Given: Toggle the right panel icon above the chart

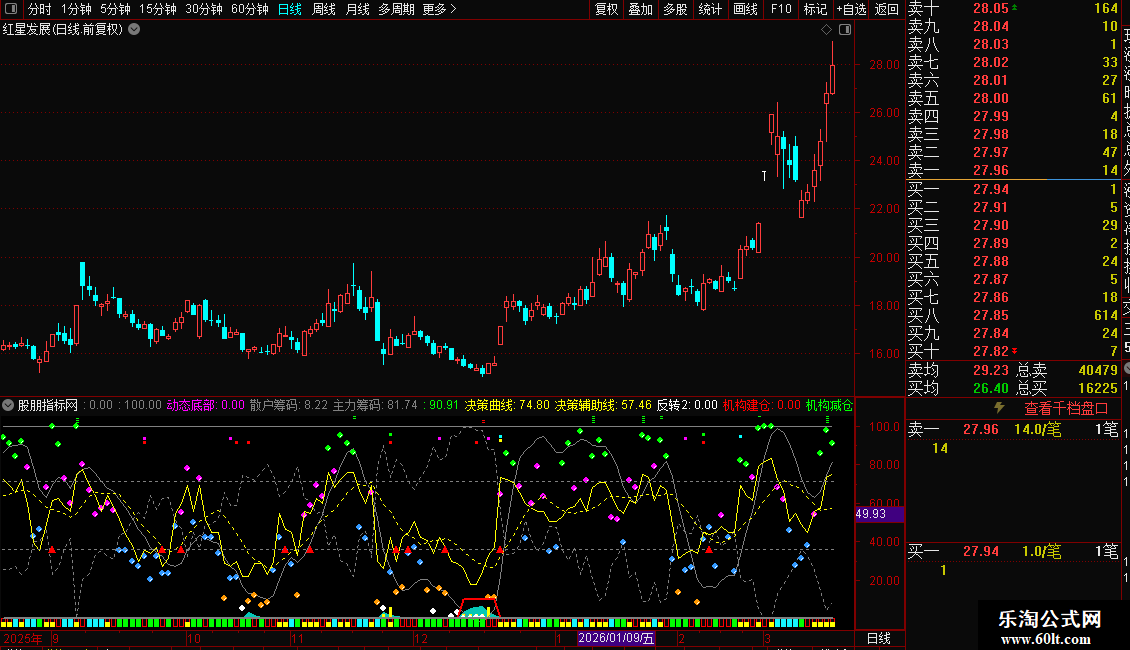Looking at the screenshot, I should pos(845,30).
